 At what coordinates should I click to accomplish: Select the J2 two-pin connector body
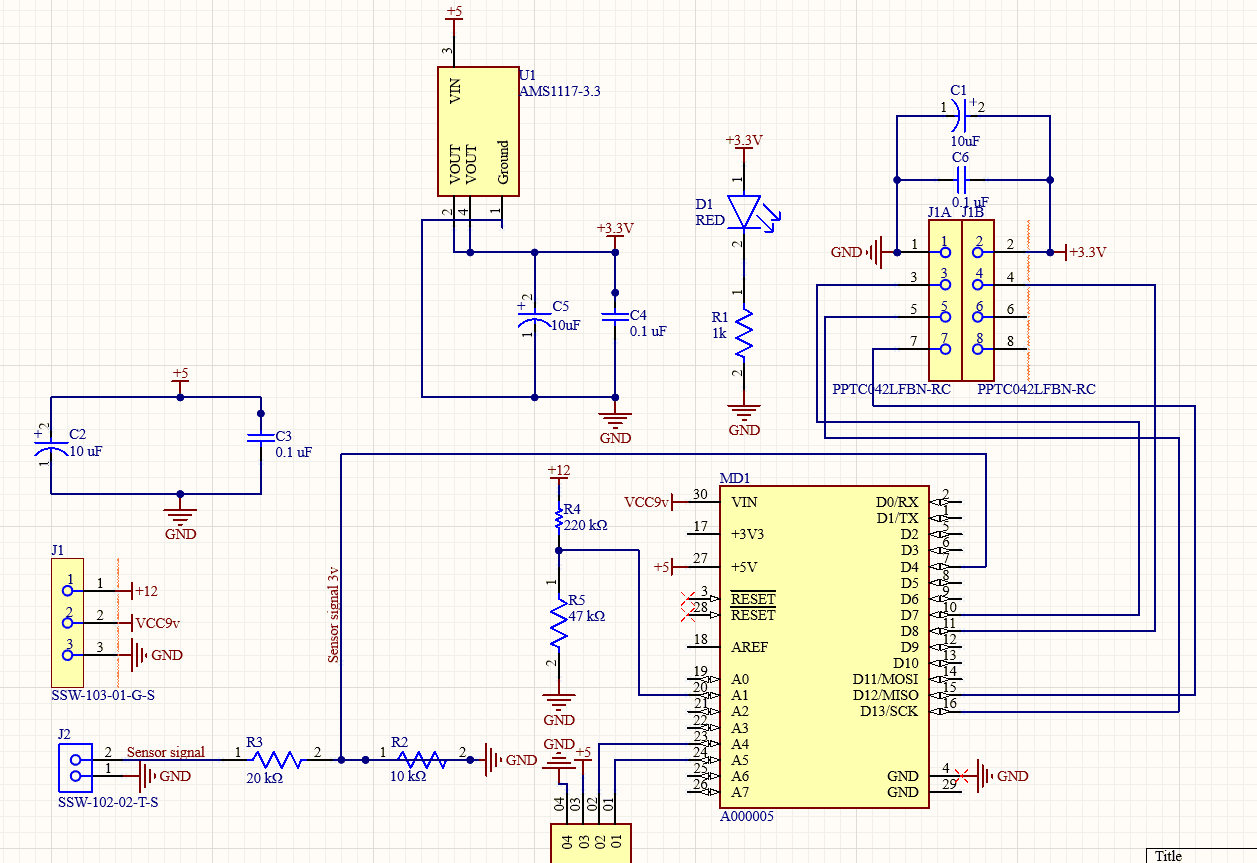click(x=73, y=768)
